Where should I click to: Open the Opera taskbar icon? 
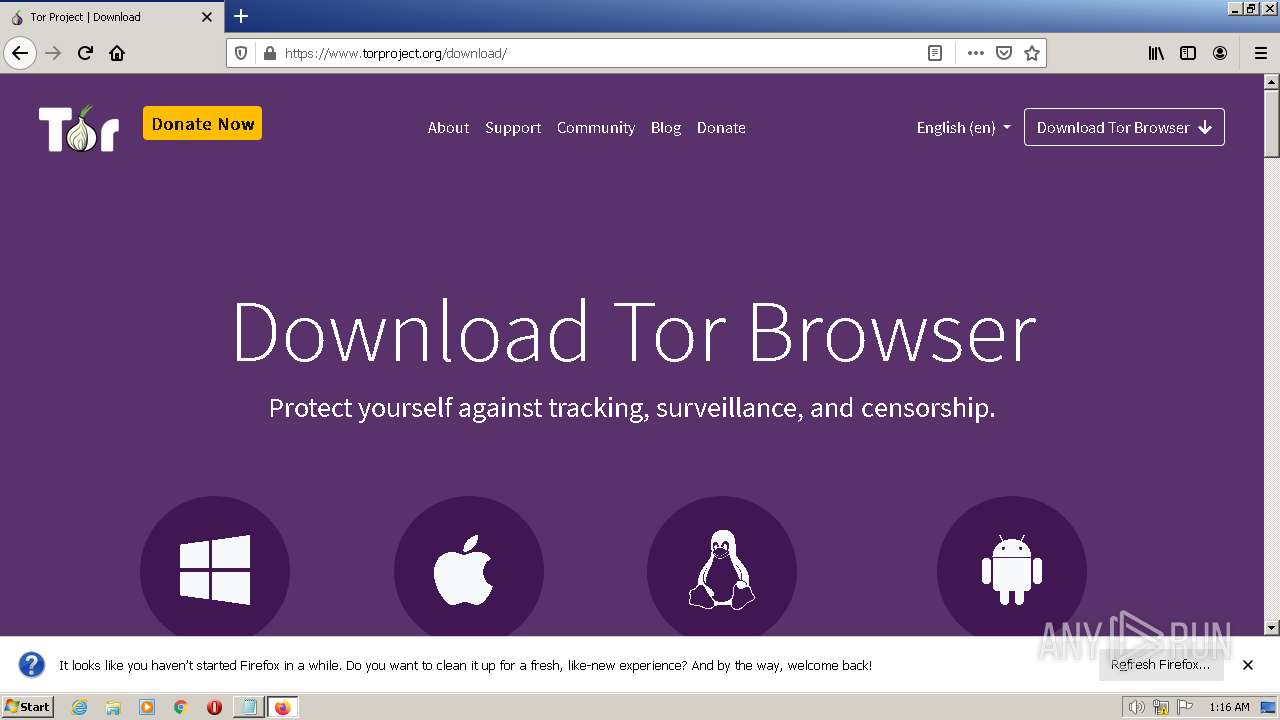pyautogui.click(x=214, y=707)
